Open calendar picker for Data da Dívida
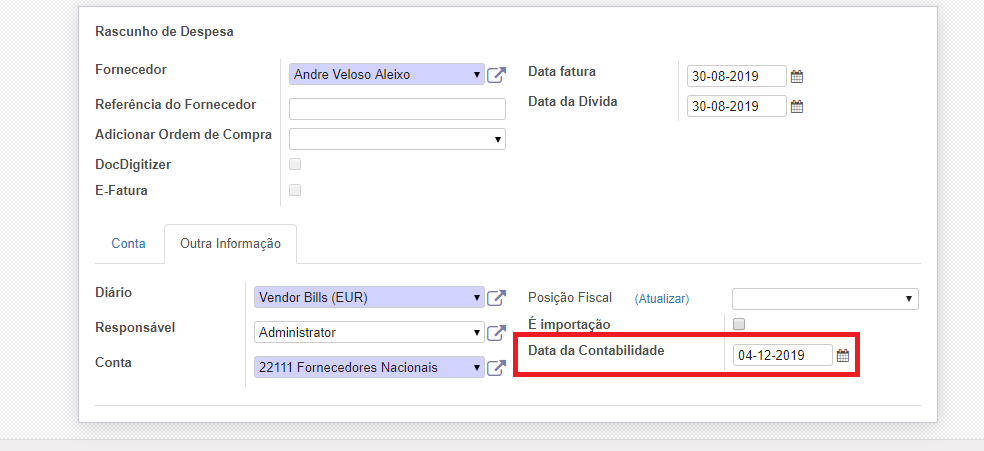This screenshot has width=984, height=451. click(x=797, y=106)
